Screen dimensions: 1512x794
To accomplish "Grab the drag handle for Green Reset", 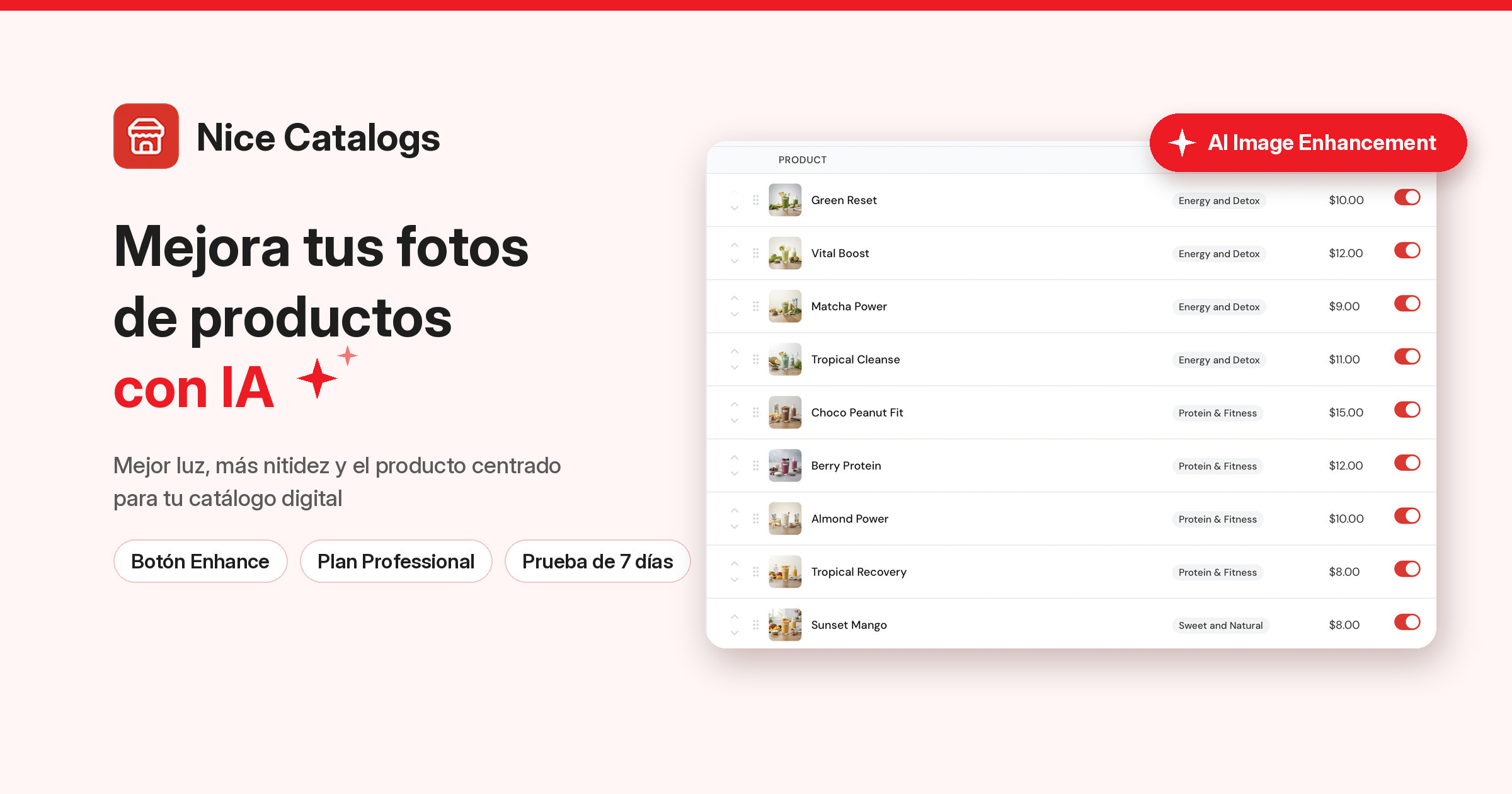I will [x=755, y=200].
